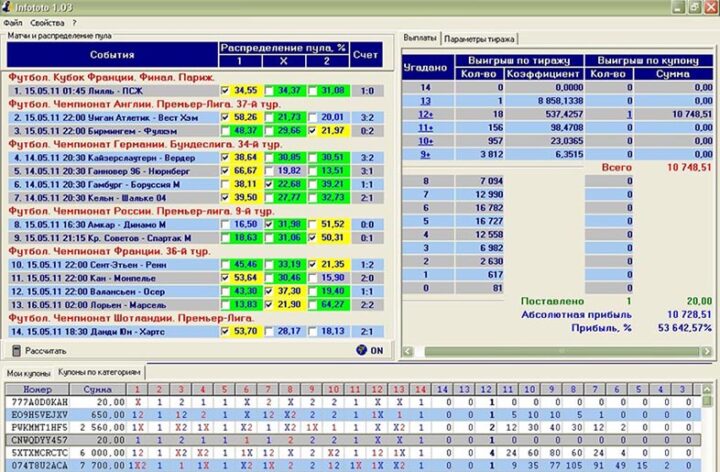Click the Infototo app icon in title bar

tap(9, 7)
